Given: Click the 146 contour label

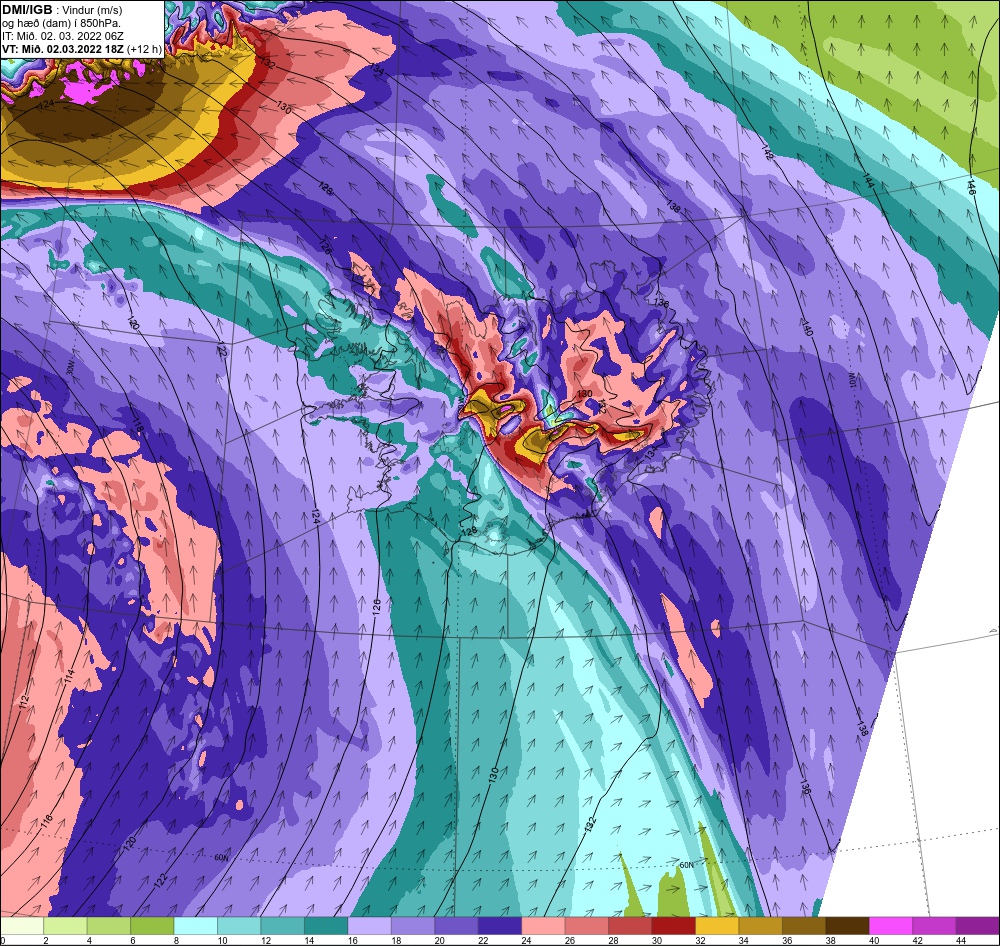Looking at the screenshot, I should coord(971,186).
